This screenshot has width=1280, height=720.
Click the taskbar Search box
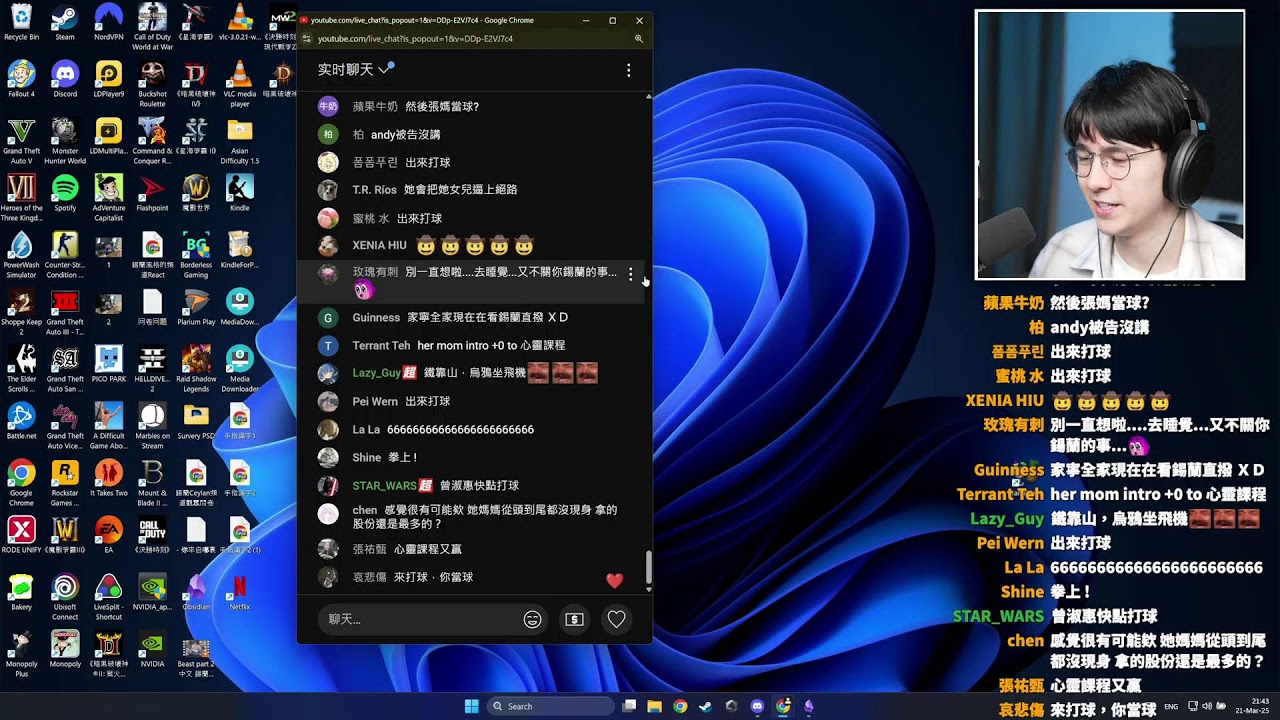[x=549, y=706]
